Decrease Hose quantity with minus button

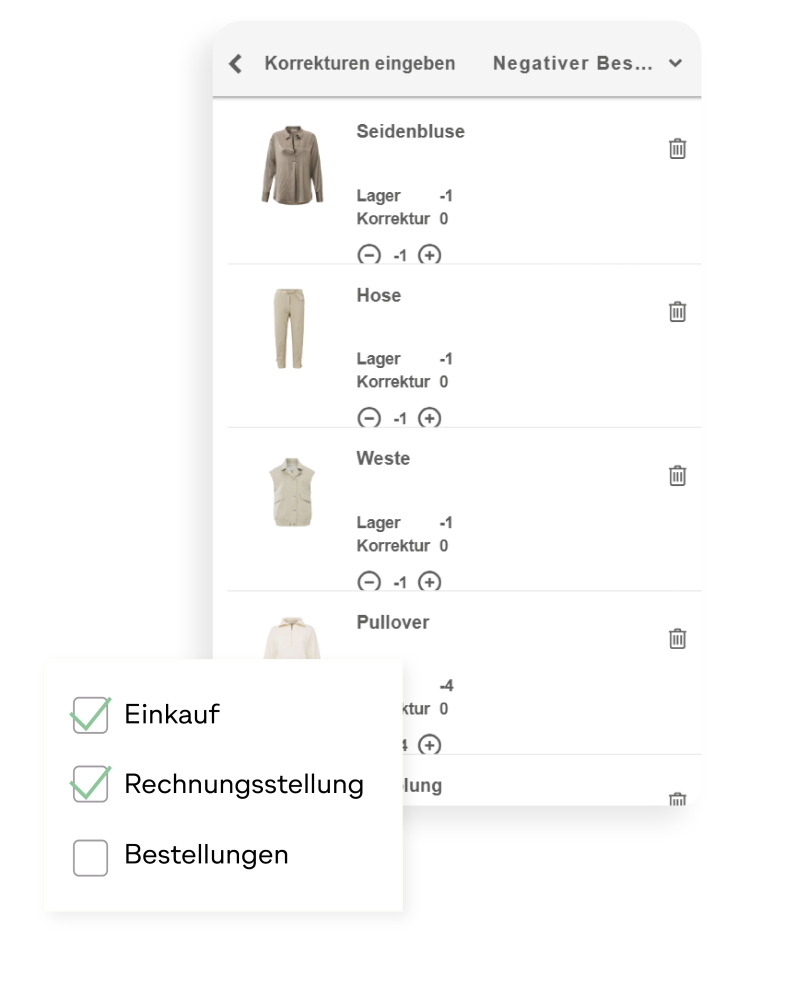coord(369,418)
